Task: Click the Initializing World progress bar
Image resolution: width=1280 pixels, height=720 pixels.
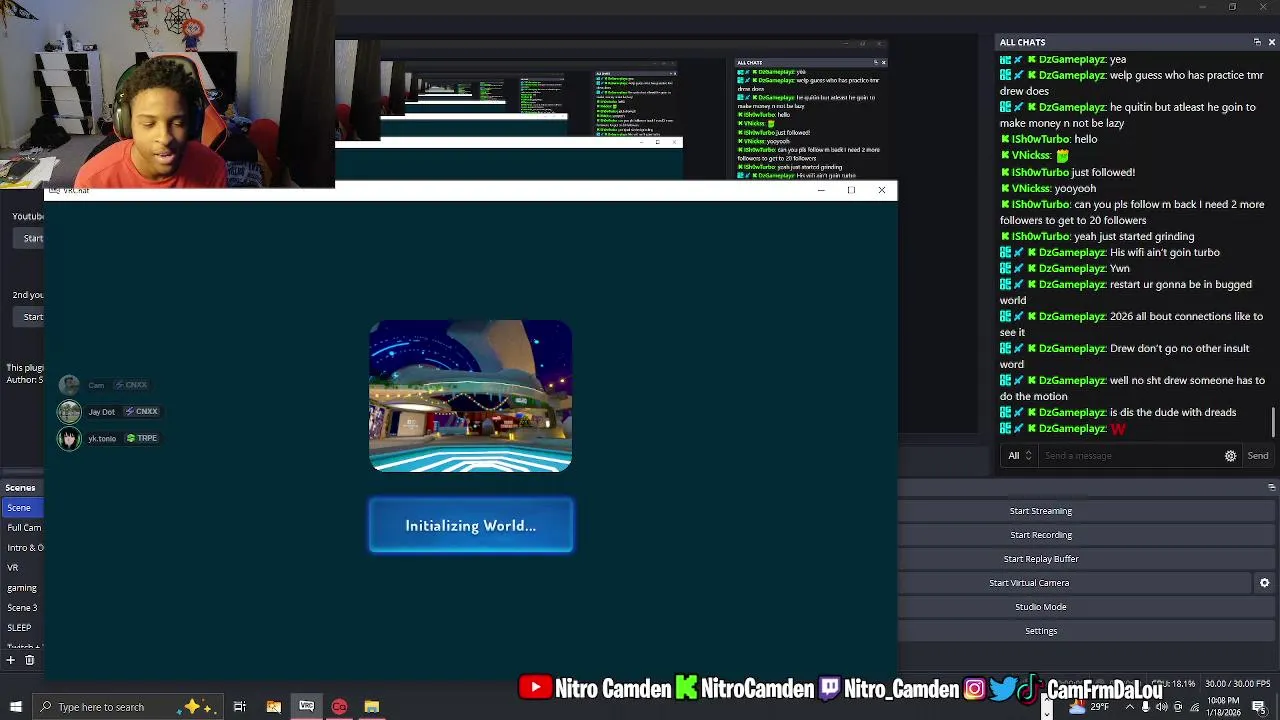Action: [471, 525]
